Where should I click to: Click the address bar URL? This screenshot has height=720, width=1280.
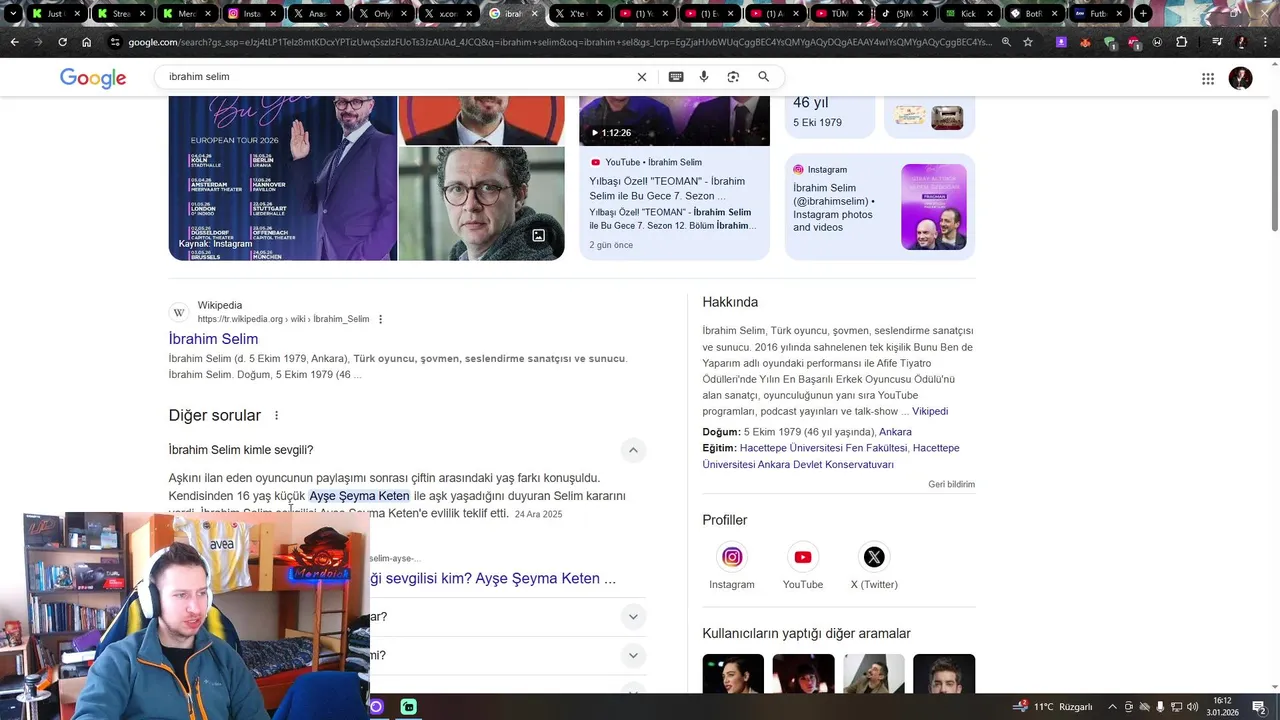(x=560, y=42)
